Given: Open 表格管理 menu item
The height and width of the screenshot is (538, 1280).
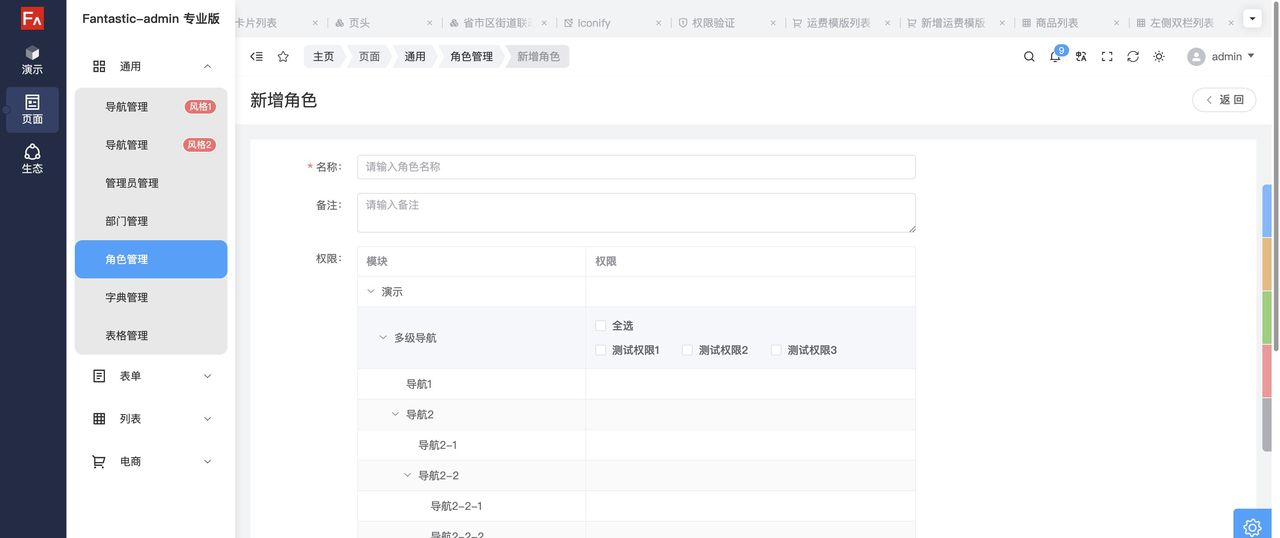Looking at the screenshot, I should [151, 335].
